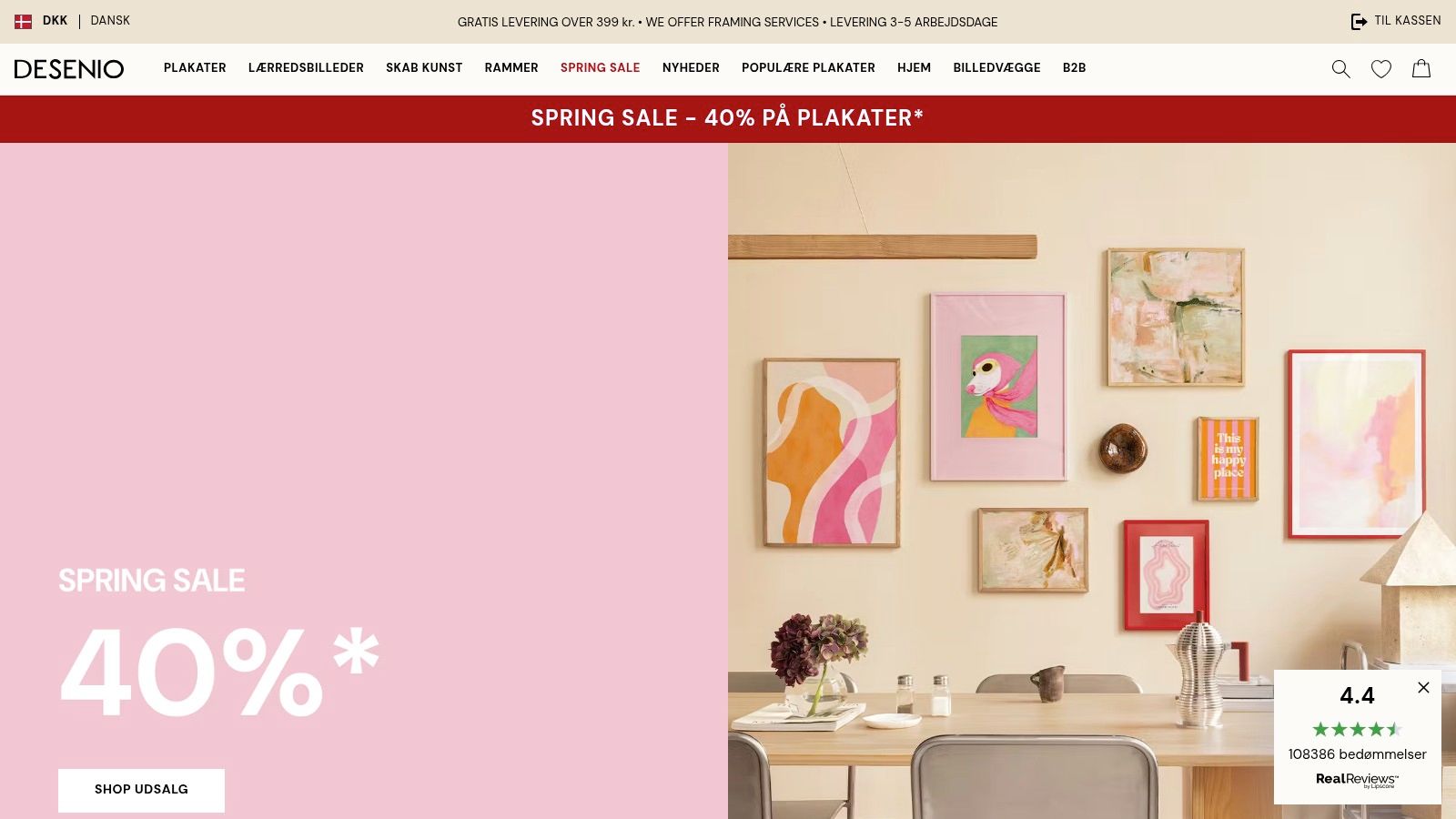Click the RealReviews logo
This screenshot has height=819, width=1456.
[x=1357, y=780]
